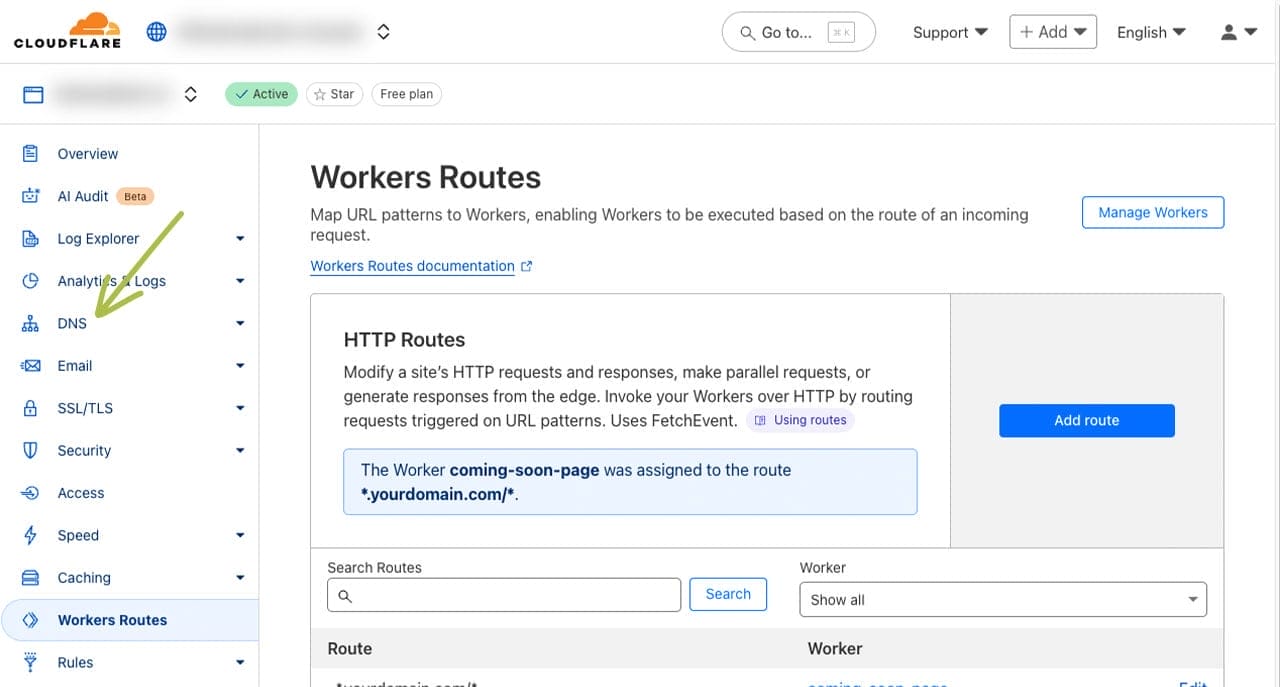Viewport: 1280px width, 687px height.
Task: Click the Active status badge
Action: [261, 94]
